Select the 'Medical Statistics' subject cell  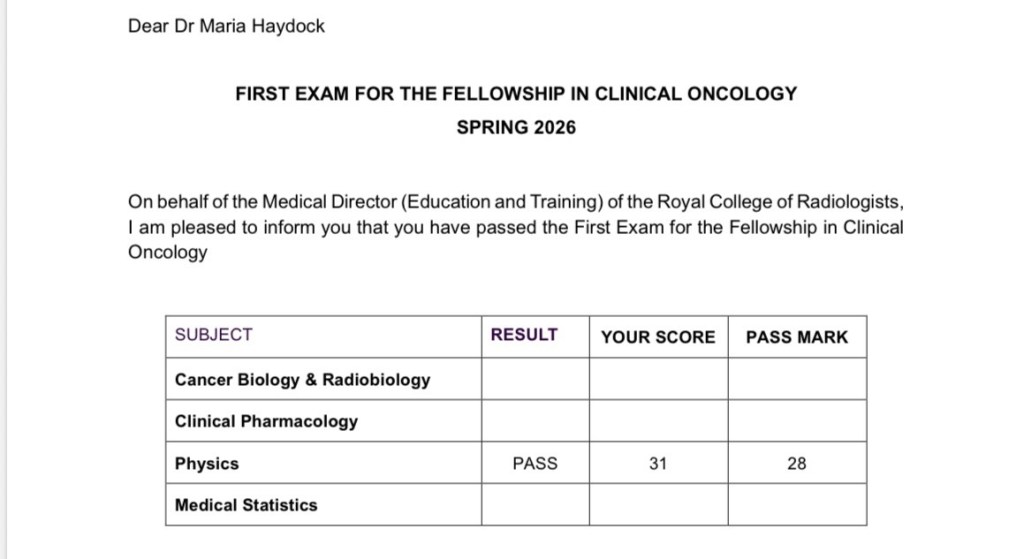pos(246,505)
